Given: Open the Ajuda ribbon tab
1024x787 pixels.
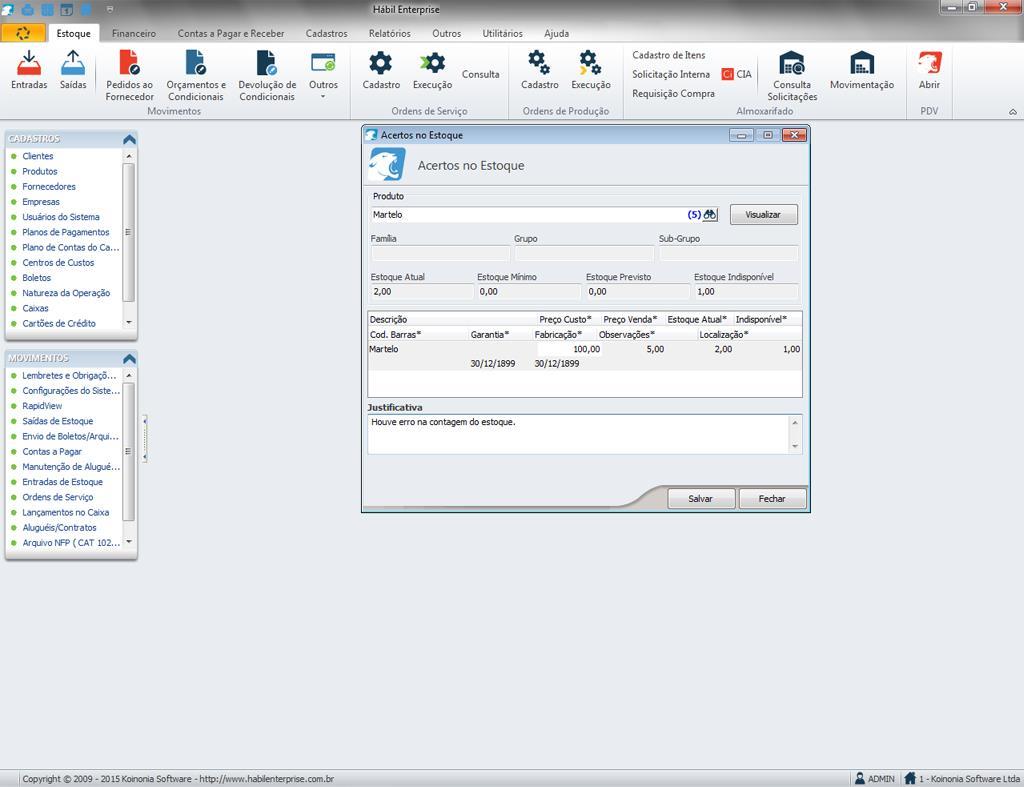Looking at the screenshot, I should [x=556, y=33].
